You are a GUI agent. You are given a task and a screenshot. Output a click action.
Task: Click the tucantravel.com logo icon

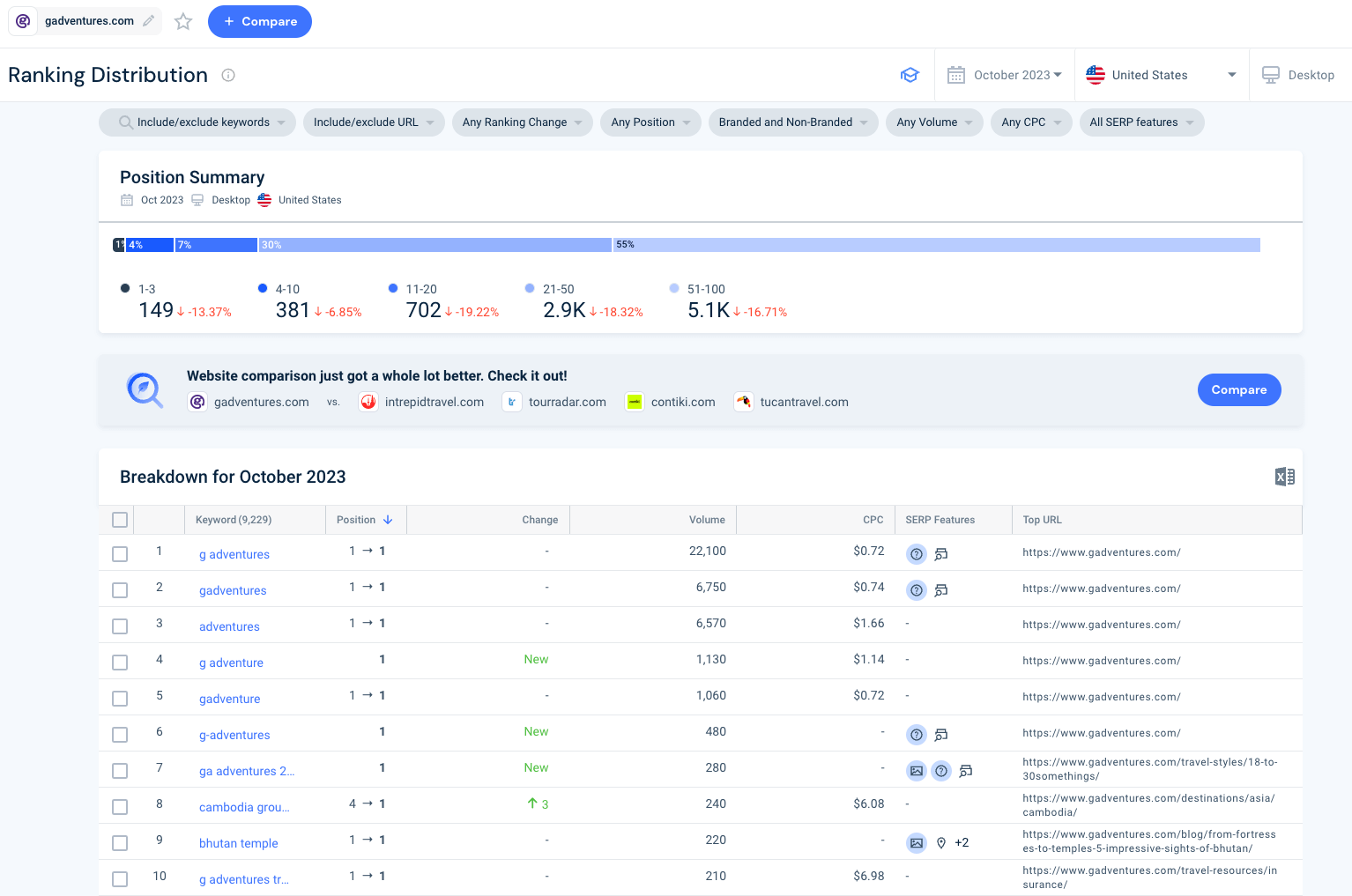coord(744,402)
